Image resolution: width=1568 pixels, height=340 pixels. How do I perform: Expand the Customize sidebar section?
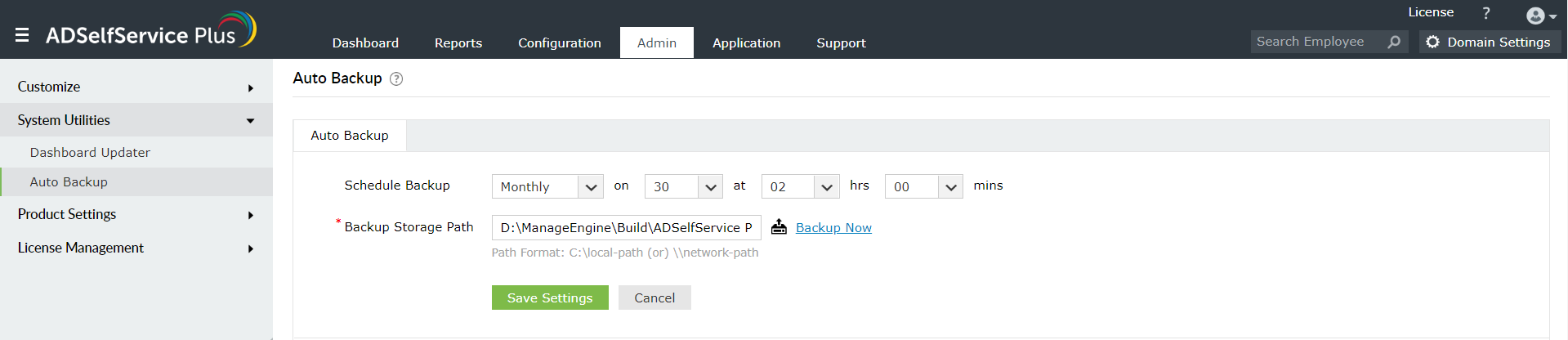point(136,87)
